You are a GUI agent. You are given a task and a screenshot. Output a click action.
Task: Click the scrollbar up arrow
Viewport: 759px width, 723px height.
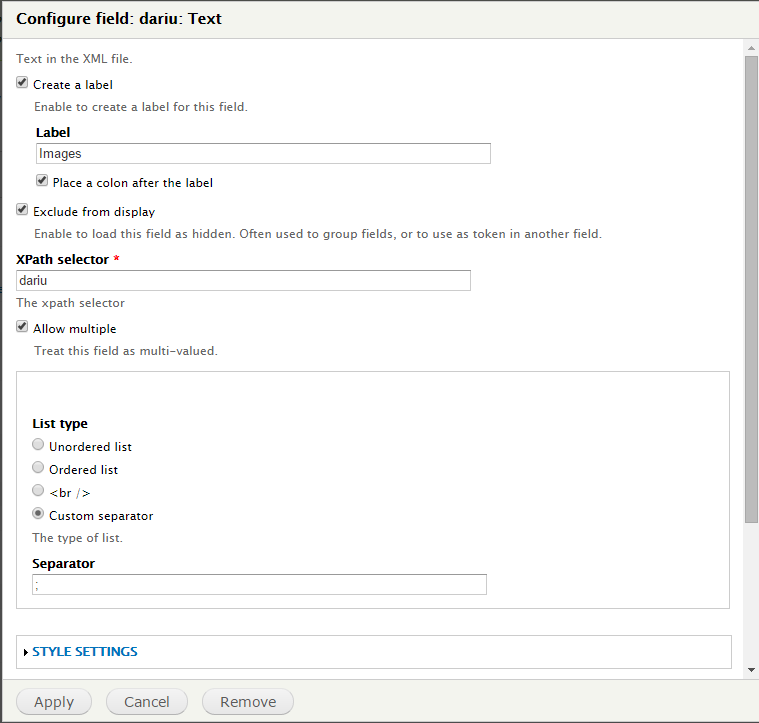point(751,48)
